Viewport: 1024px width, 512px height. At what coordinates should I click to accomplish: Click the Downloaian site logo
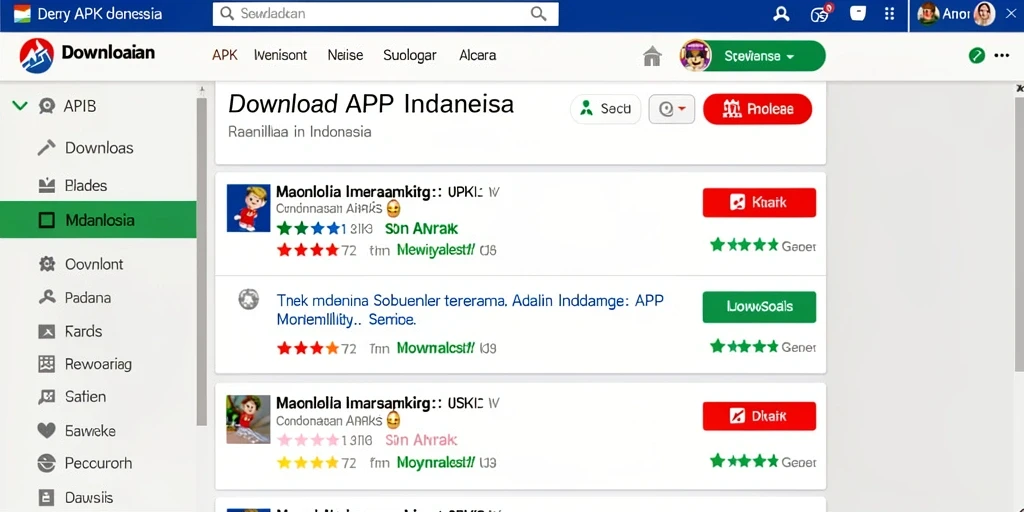(x=37, y=56)
